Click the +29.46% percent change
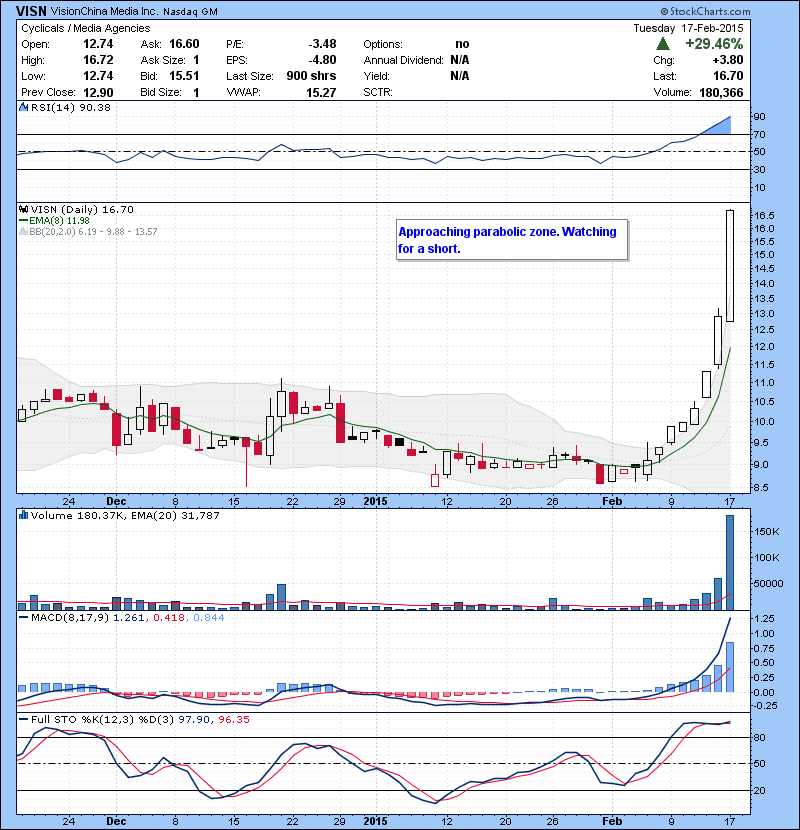 point(714,43)
